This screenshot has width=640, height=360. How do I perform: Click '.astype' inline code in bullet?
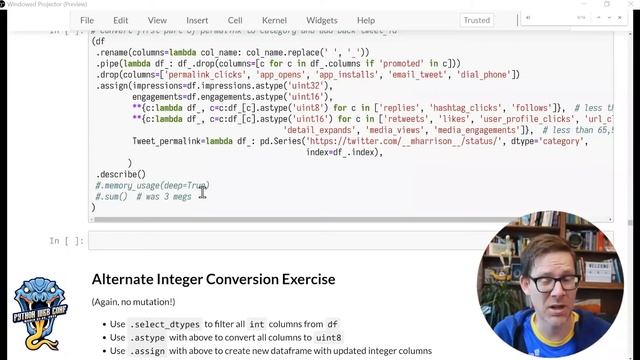coord(147,338)
